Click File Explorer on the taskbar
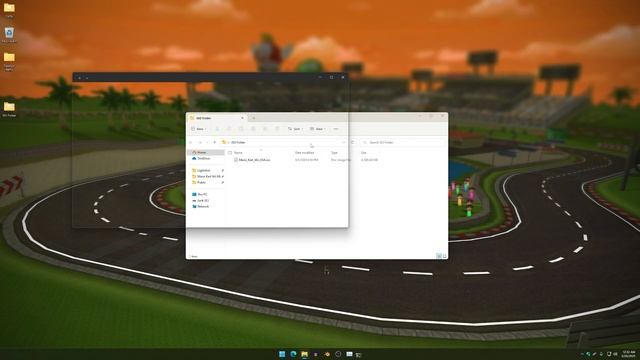Screen dimensions: 640x360 304,354
